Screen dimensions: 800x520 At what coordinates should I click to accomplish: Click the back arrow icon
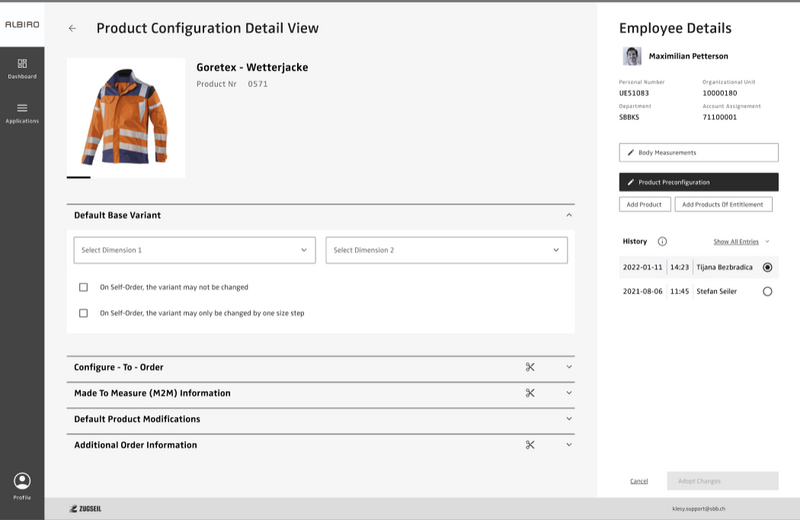72,28
